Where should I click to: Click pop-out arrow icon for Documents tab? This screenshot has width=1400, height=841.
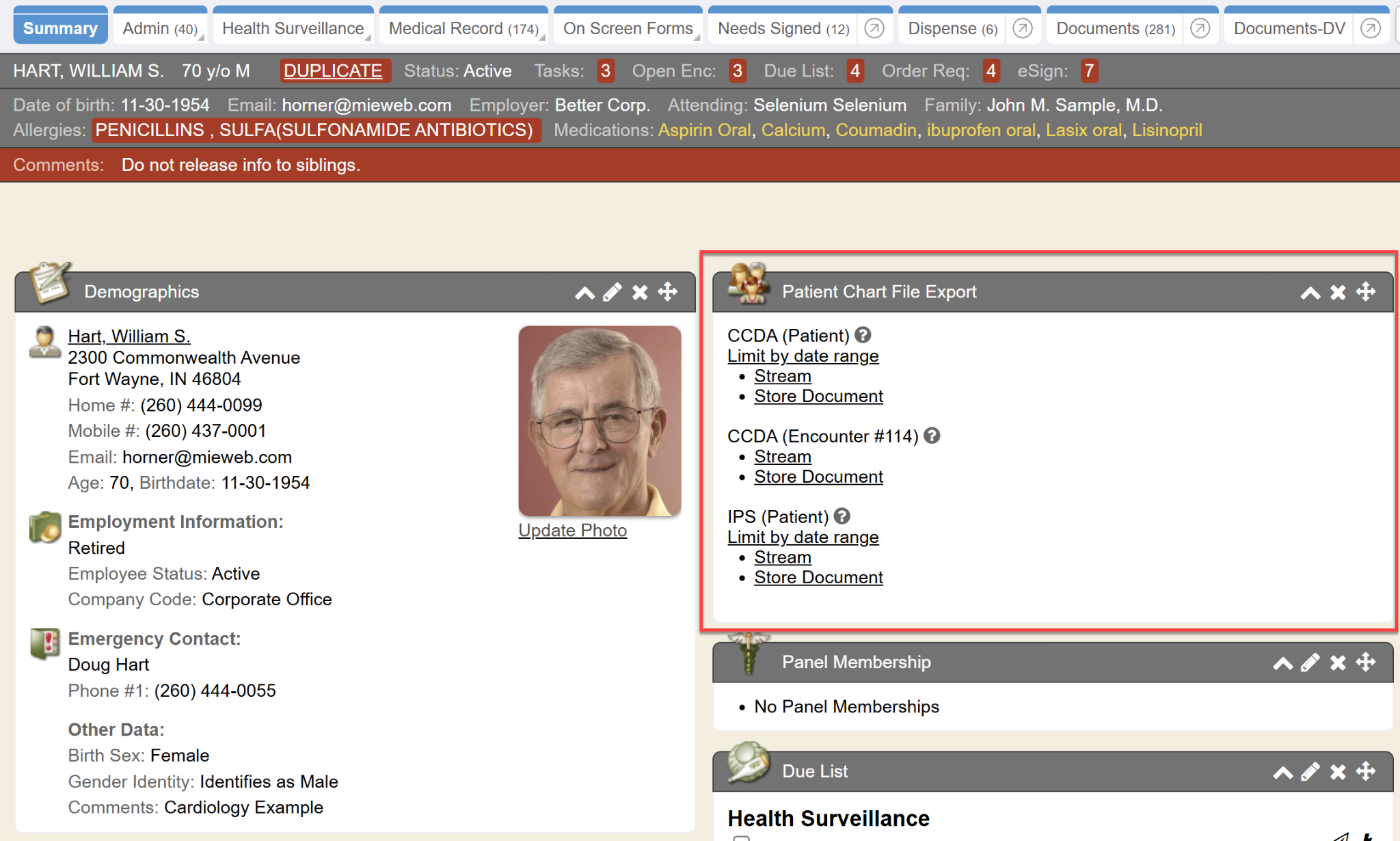coord(1200,29)
